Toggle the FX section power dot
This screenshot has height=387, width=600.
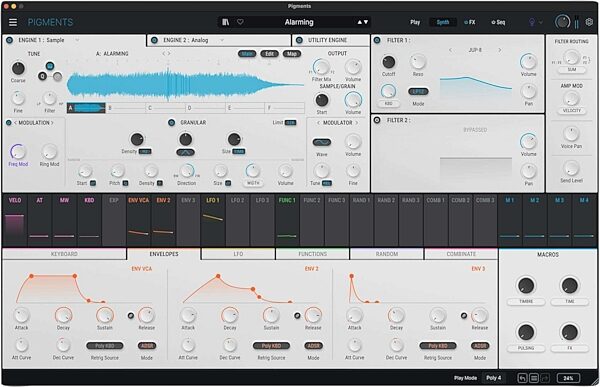[466, 22]
